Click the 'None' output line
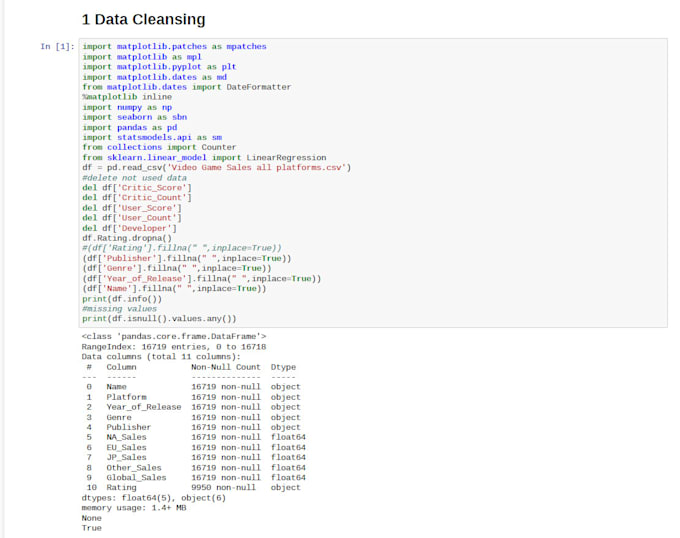 (92, 518)
